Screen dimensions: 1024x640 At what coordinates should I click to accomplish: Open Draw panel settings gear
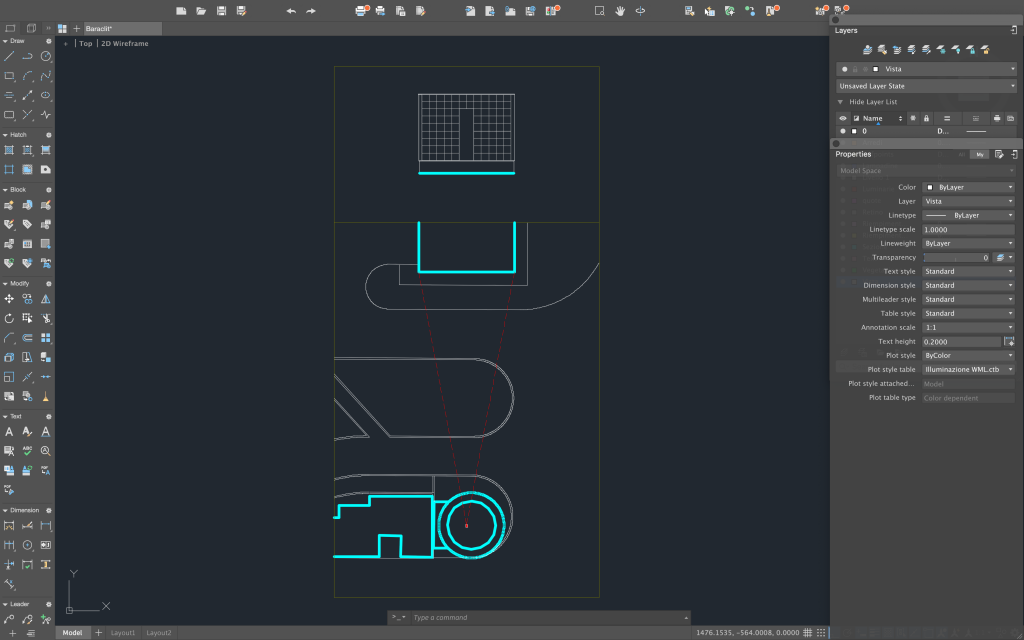(48, 41)
